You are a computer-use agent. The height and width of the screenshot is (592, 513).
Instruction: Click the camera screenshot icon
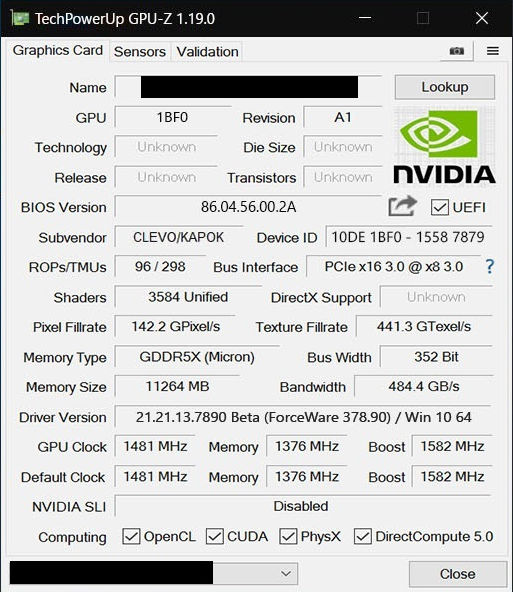(456, 51)
